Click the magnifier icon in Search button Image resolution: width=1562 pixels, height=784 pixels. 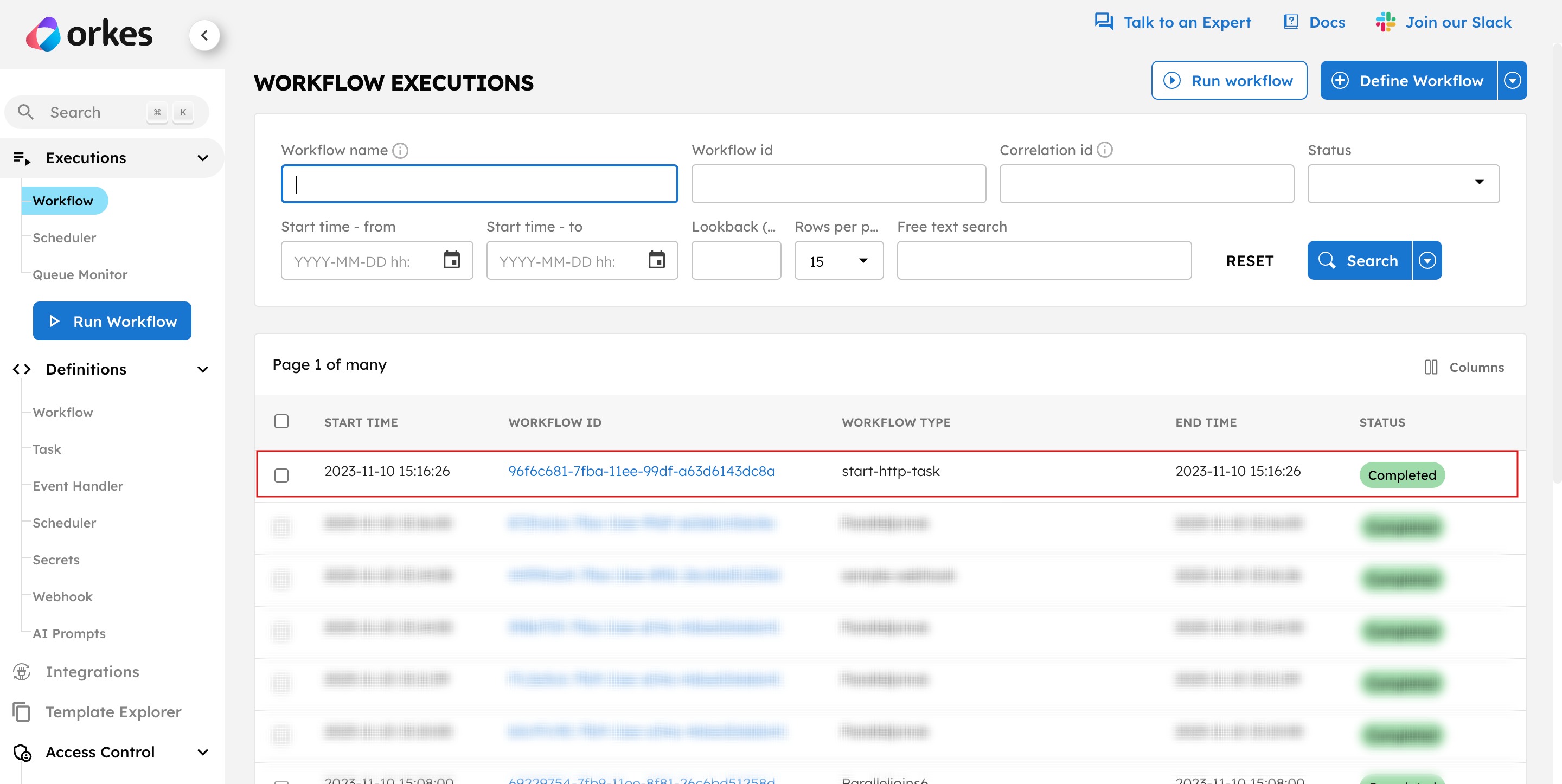1327,260
